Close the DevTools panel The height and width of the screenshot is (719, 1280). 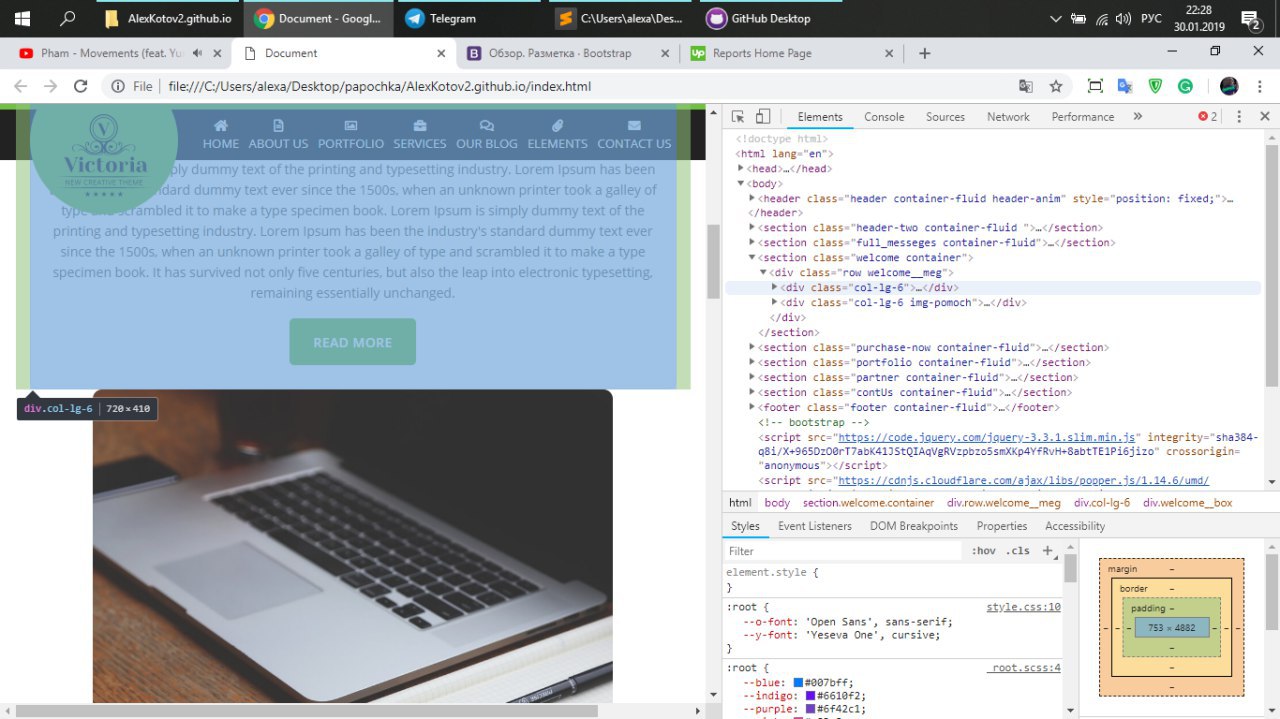tap(1265, 117)
